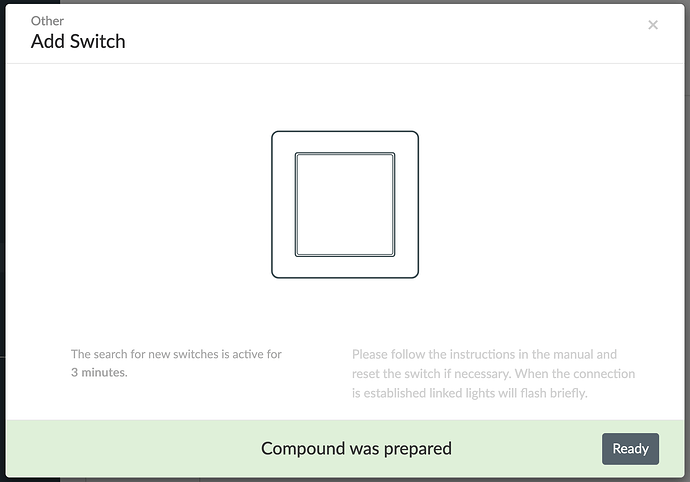690x482 pixels.
Task: Click the "Add Switch" dialog title
Action: (x=78, y=41)
